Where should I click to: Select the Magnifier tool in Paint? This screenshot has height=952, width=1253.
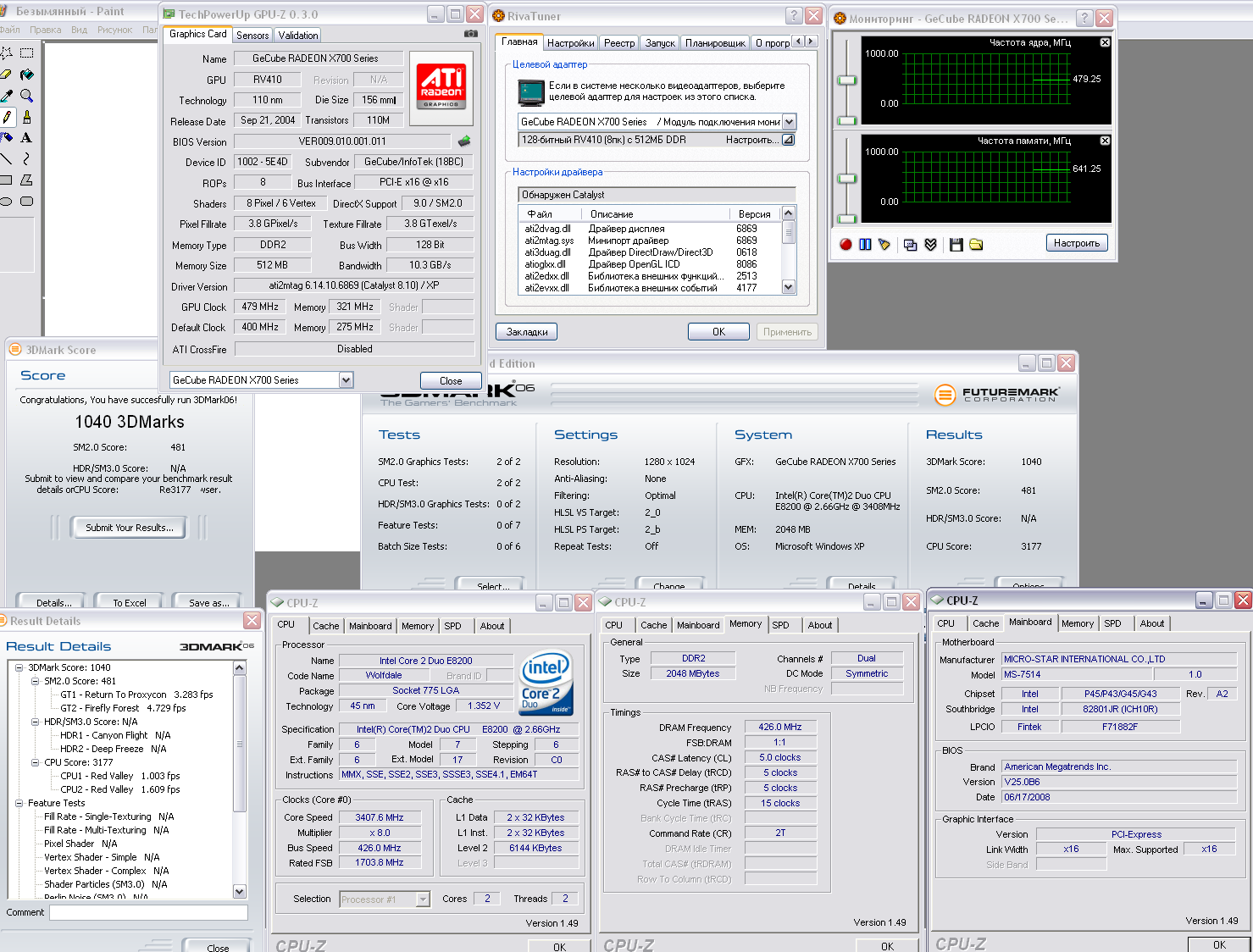[x=27, y=96]
